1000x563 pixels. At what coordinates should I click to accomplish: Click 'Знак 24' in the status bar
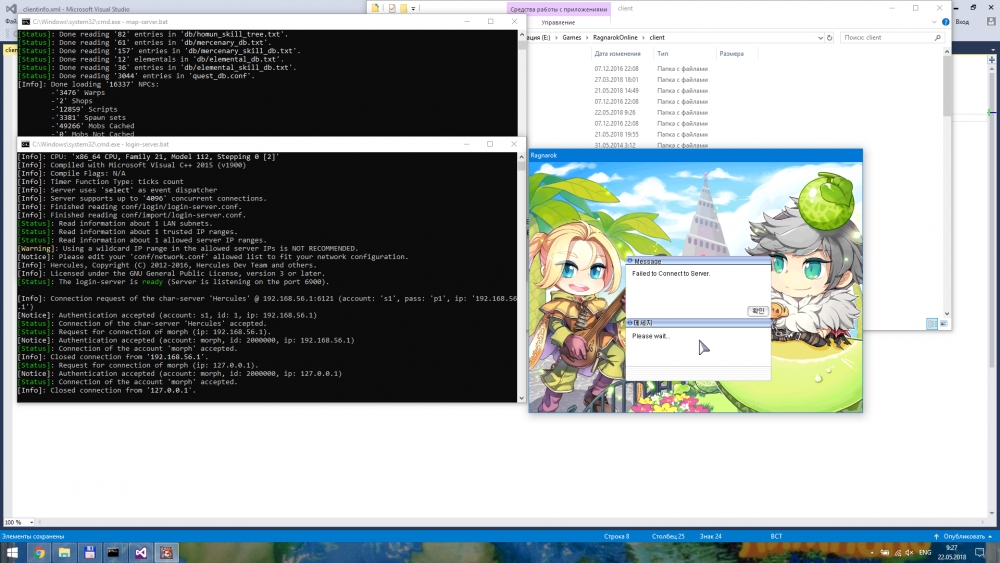(710, 536)
